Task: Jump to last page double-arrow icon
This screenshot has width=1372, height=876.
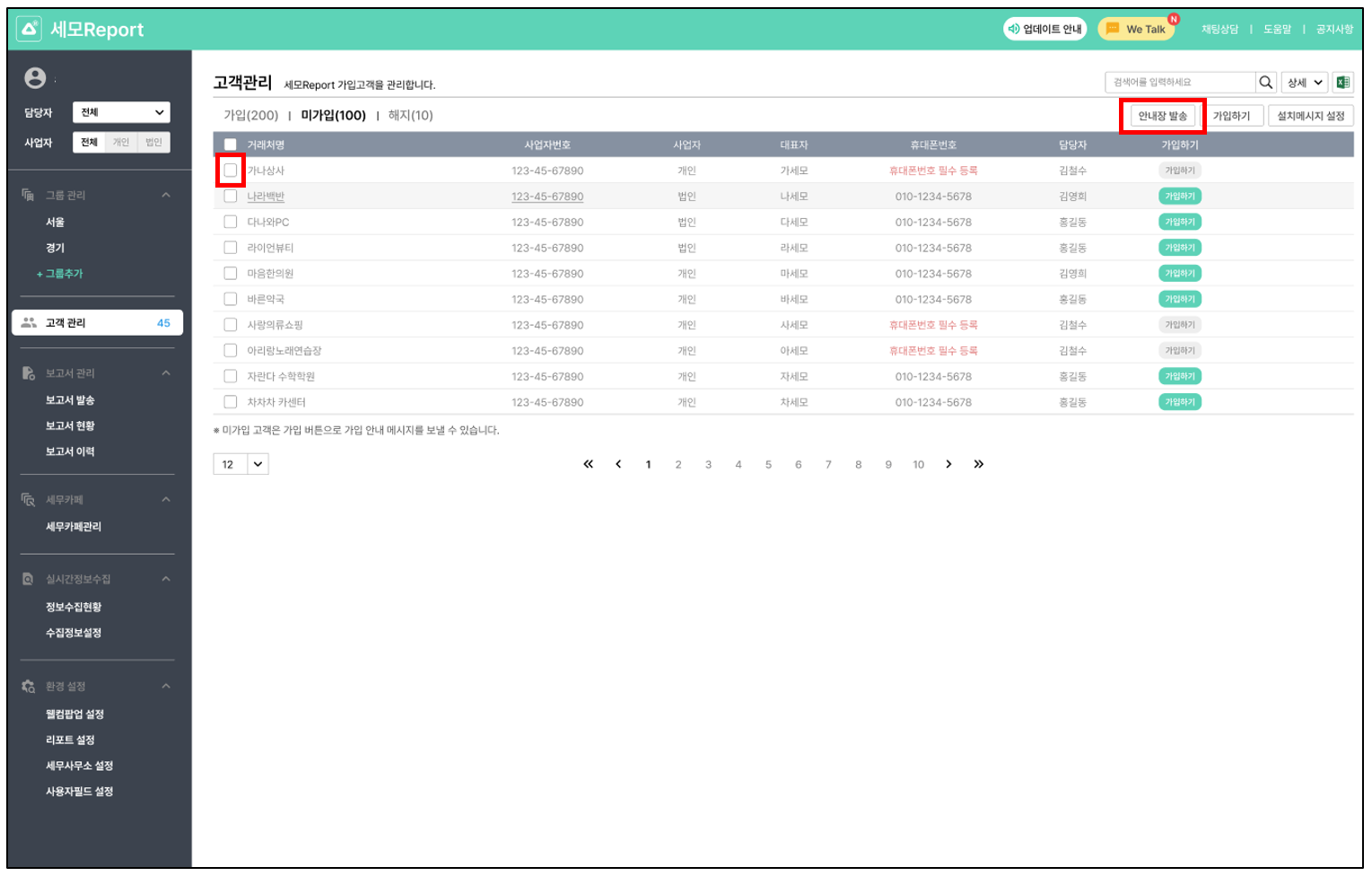Action: (x=978, y=464)
